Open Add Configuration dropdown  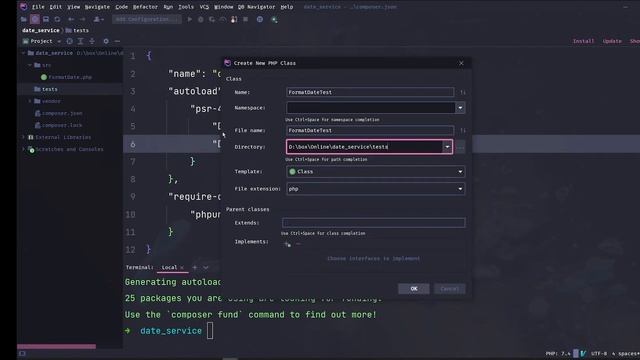[147, 19]
